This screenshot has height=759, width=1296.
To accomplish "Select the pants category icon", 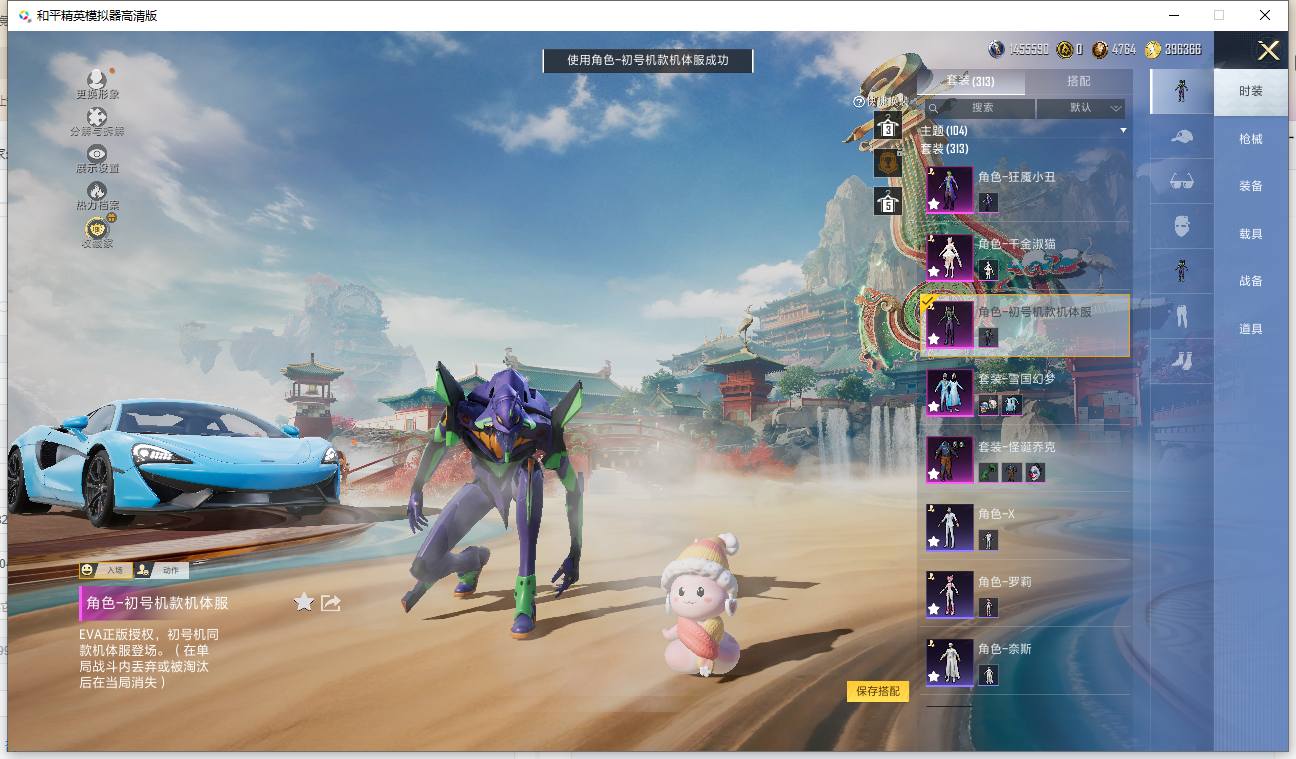I will 1181,316.
